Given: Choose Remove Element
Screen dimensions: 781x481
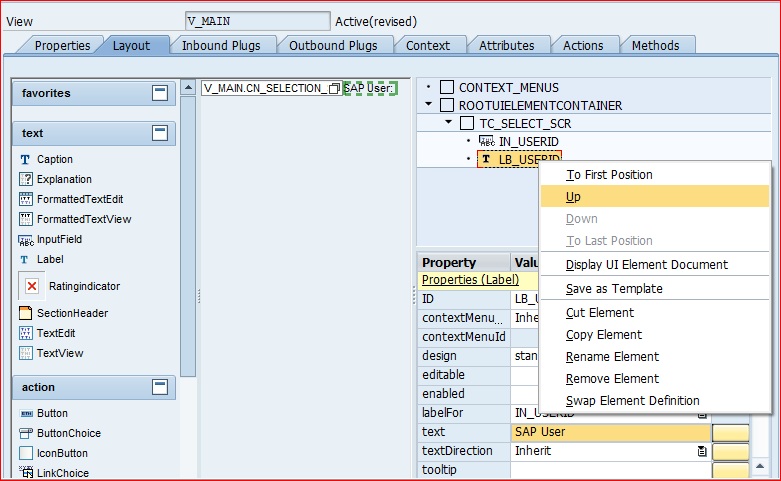Looking at the screenshot, I should (x=655, y=378).
